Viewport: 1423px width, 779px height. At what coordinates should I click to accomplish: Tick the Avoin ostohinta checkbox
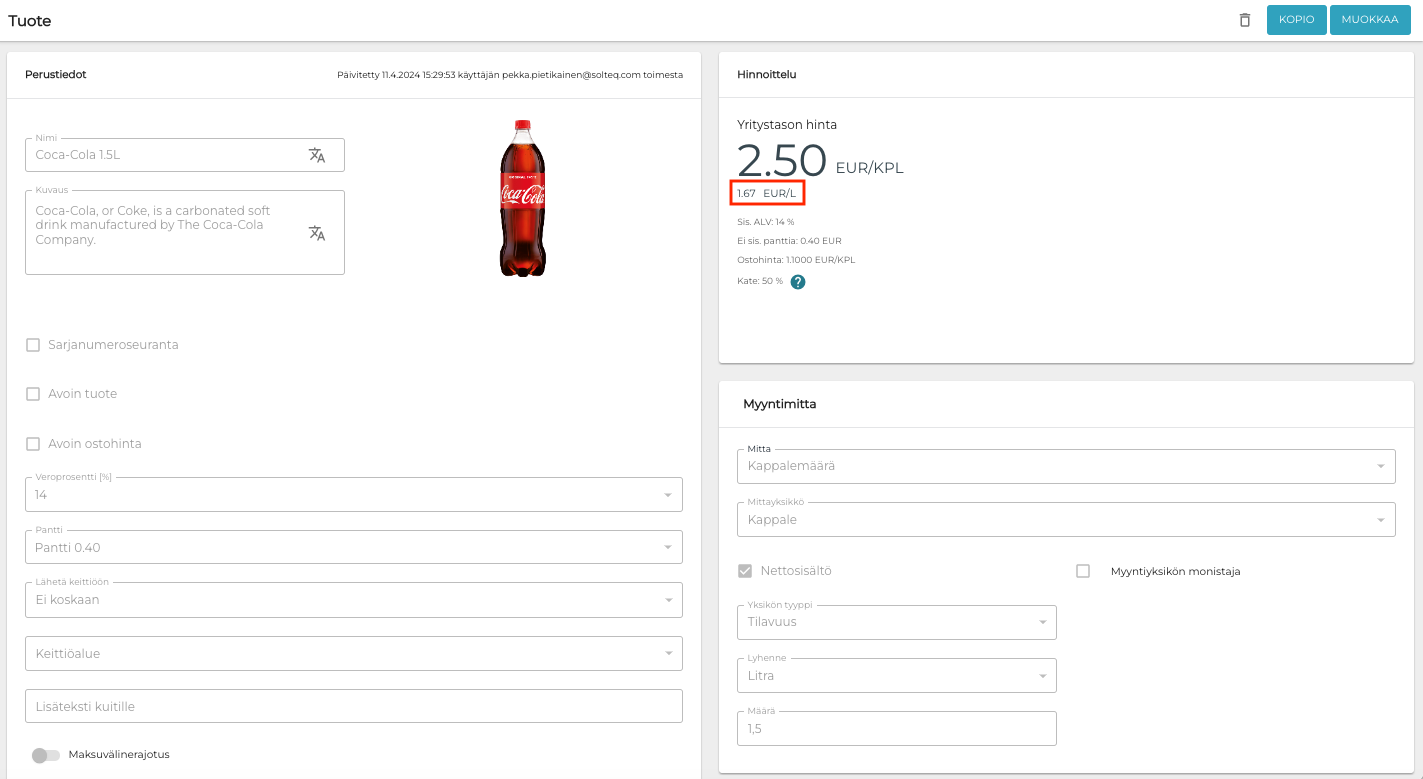pos(33,444)
